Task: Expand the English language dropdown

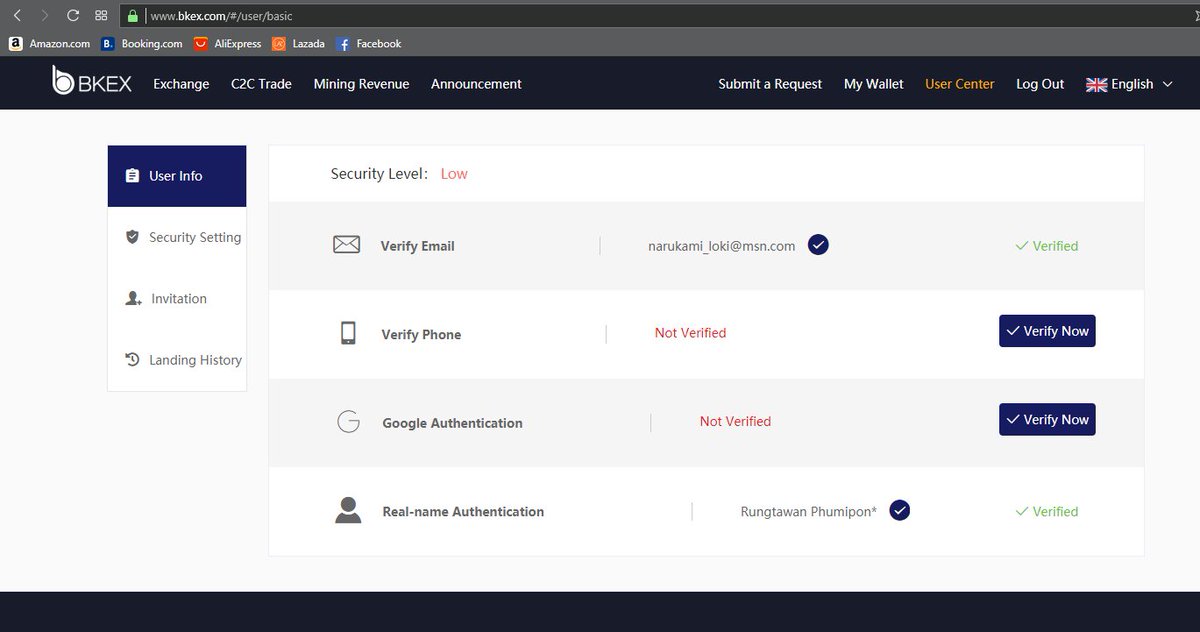Action: click(x=1129, y=84)
